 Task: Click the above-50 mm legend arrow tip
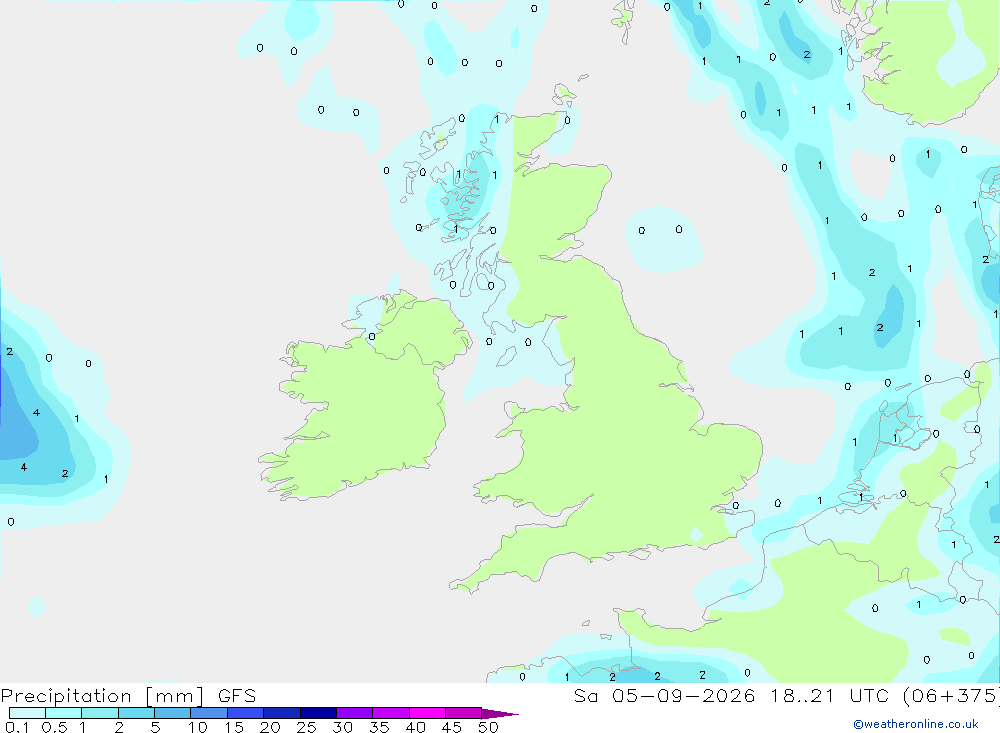500,713
